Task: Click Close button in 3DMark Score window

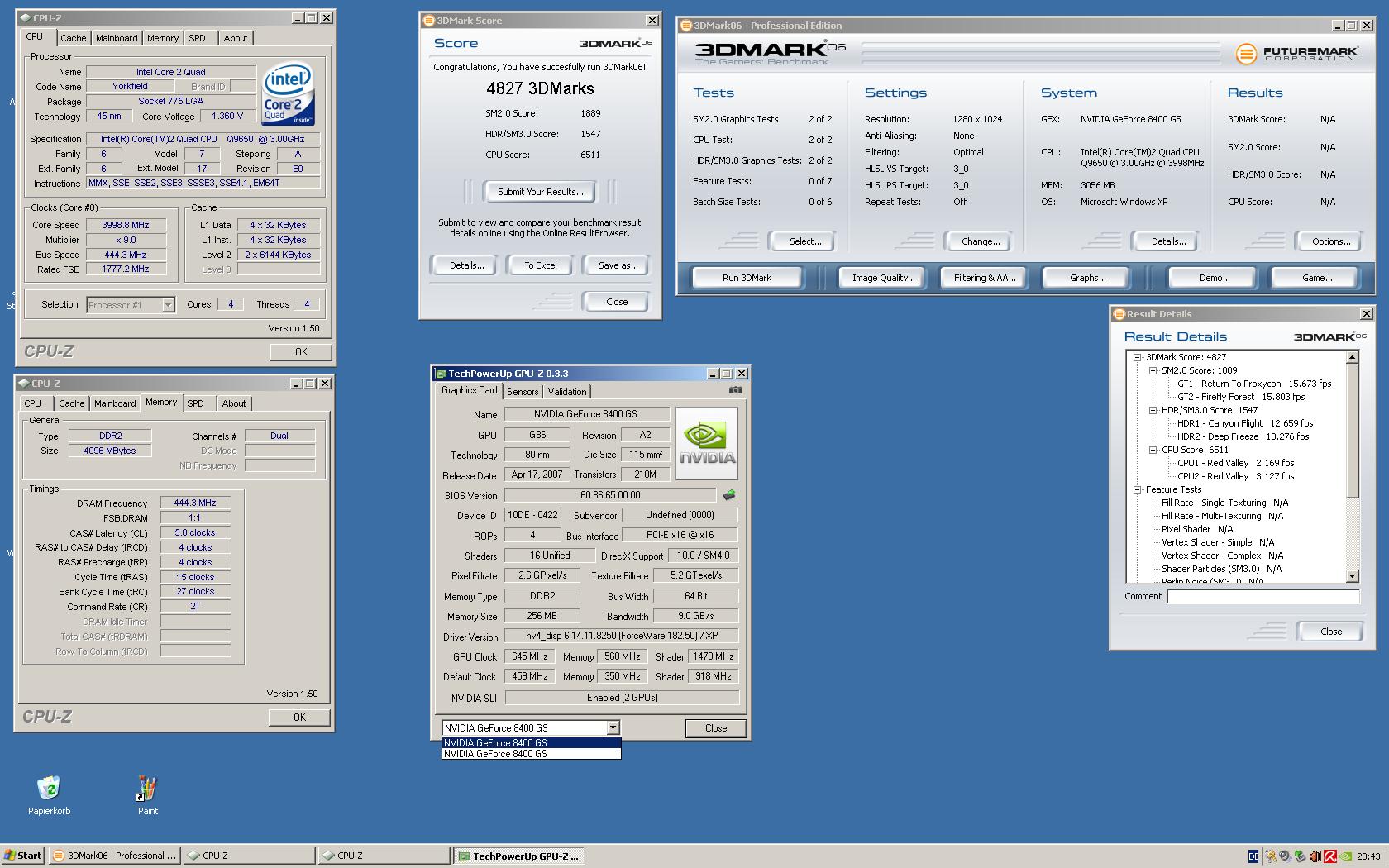Action: click(616, 302)
